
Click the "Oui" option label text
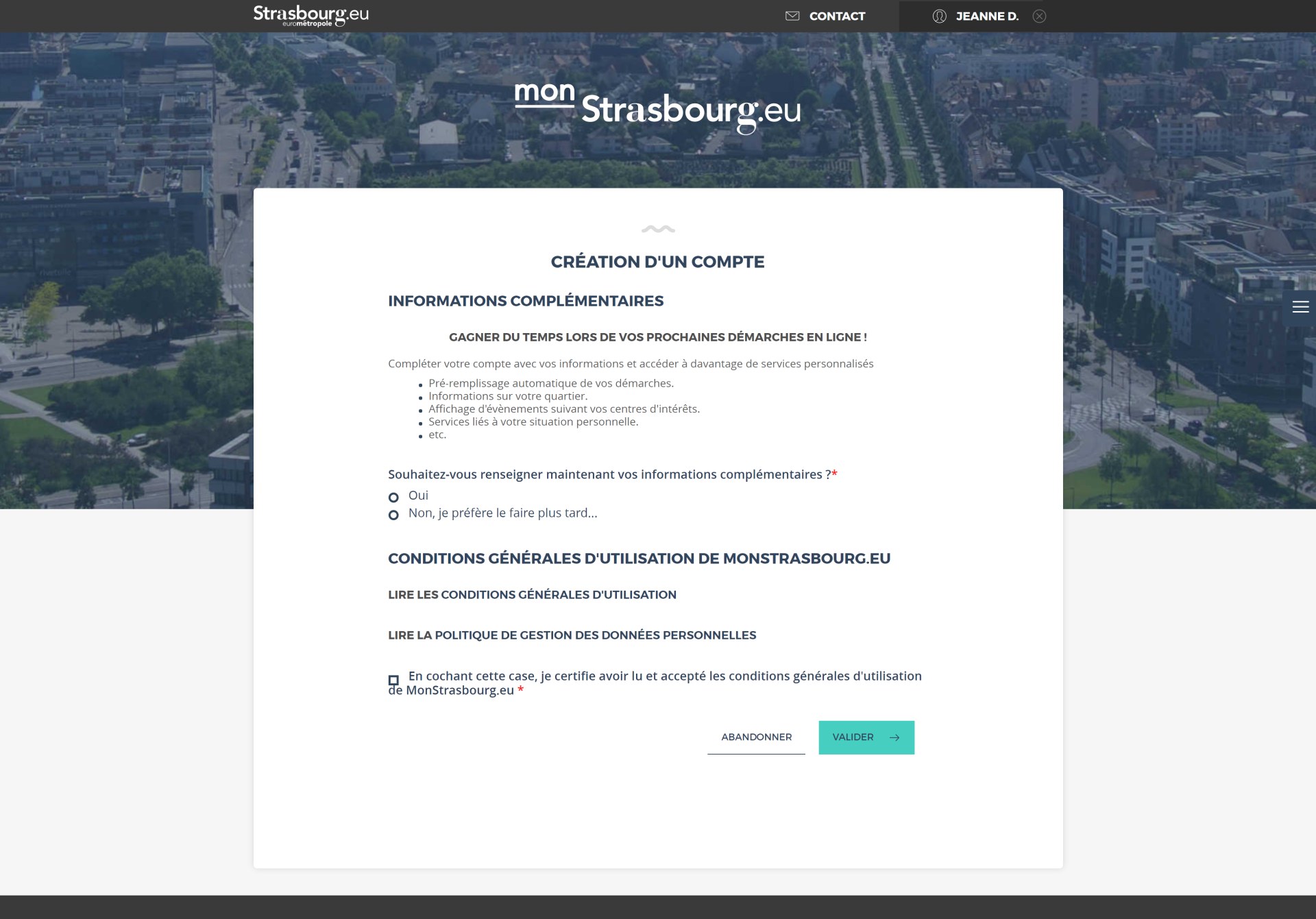click(x=418, y=495)
